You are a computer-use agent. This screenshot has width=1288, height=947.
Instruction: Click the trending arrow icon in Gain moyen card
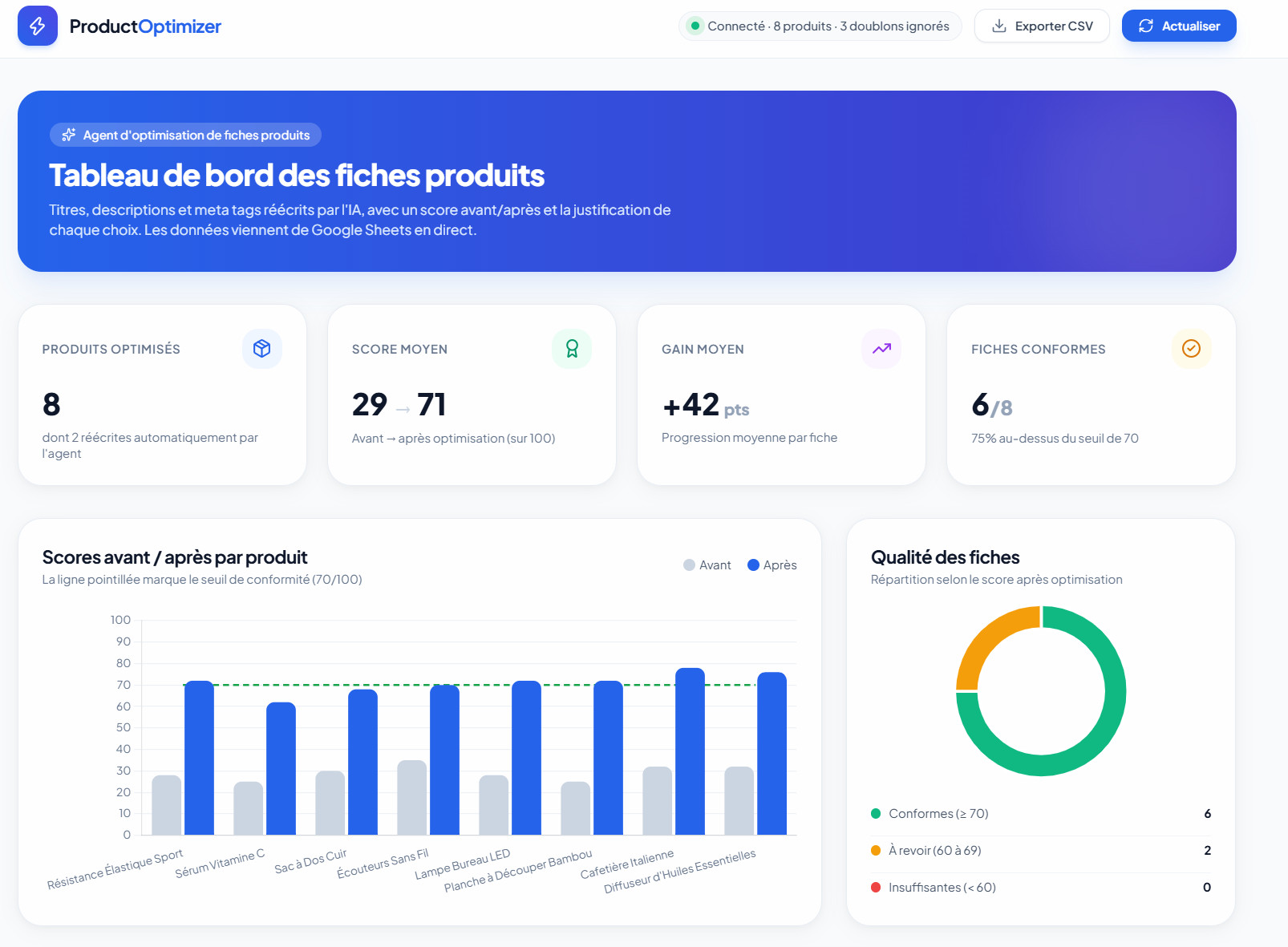tap(881, 349)
